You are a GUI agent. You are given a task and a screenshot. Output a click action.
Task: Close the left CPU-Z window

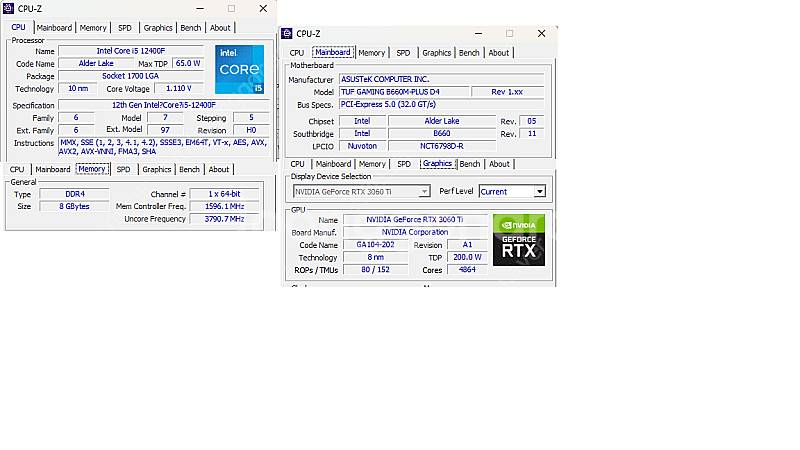point(263,8)
